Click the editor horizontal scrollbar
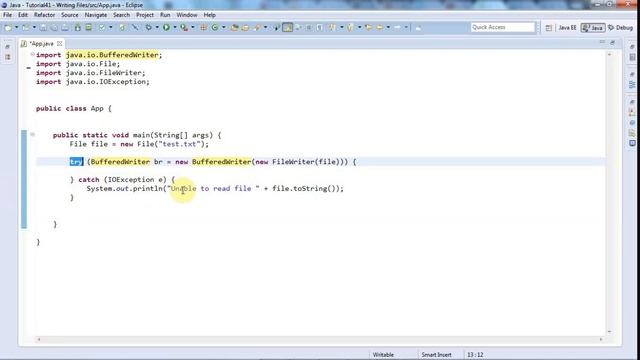Viewport: 640px width, 360px height. click(x=320, y=339)
